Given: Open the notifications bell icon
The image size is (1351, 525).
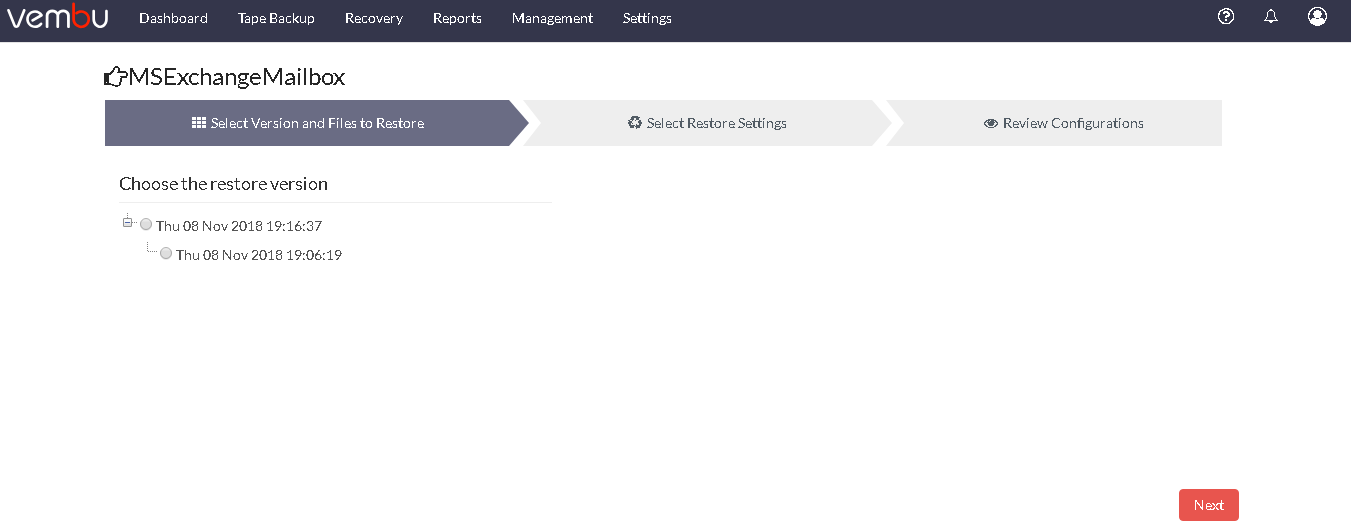Looking at the screenshot, I should [x=1271, y=16].
